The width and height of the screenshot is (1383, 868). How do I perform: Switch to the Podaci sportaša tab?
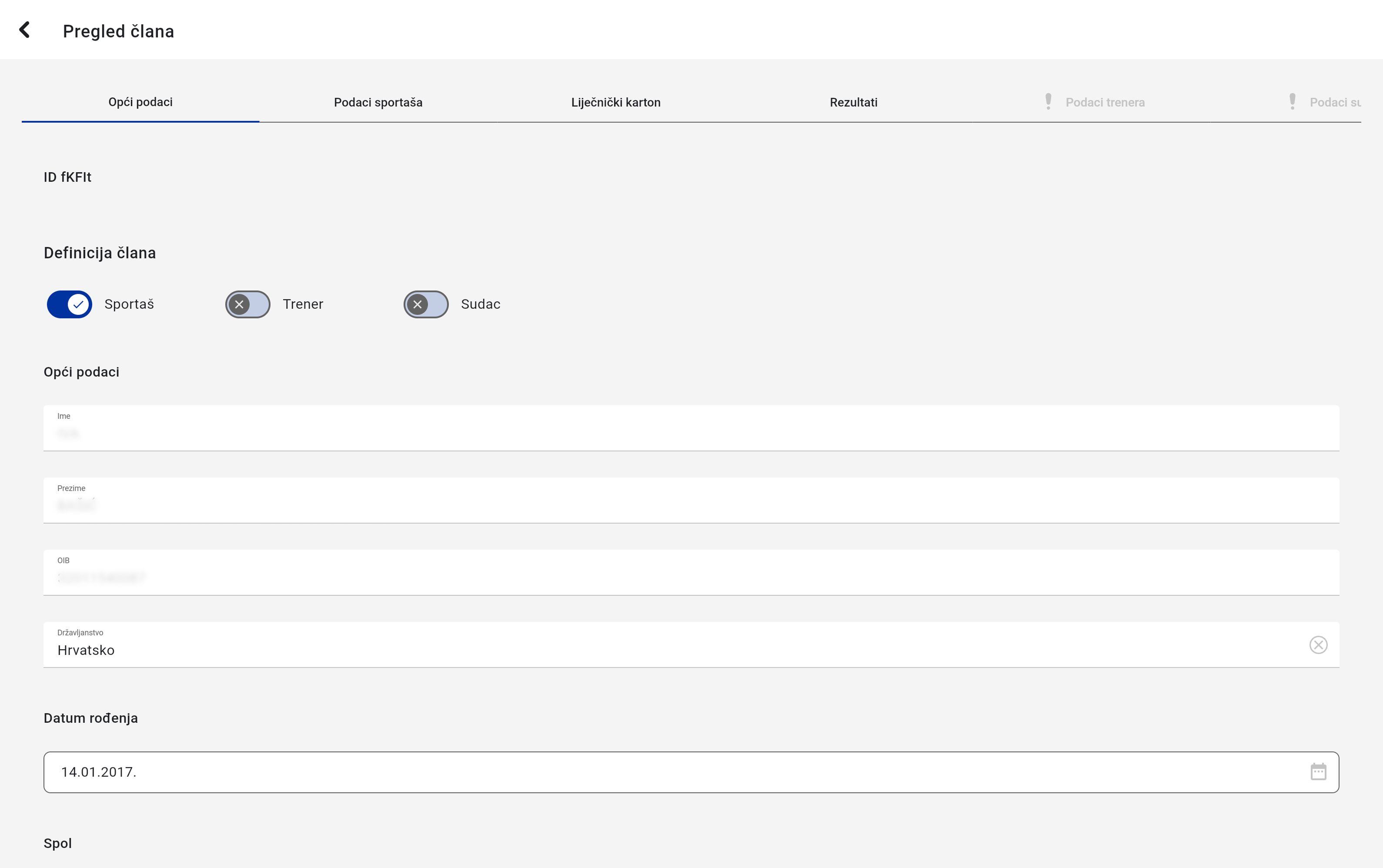378,102
